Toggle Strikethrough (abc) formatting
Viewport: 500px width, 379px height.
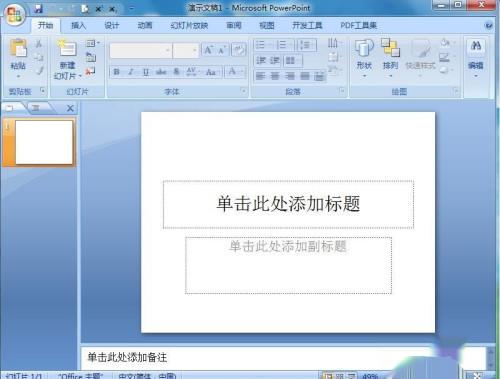click(161, 72)
